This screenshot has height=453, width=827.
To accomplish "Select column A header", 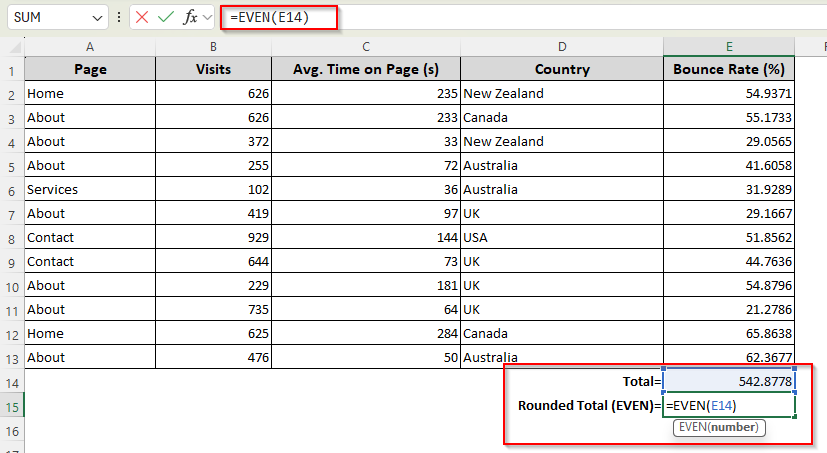I will tap(90, 47).
